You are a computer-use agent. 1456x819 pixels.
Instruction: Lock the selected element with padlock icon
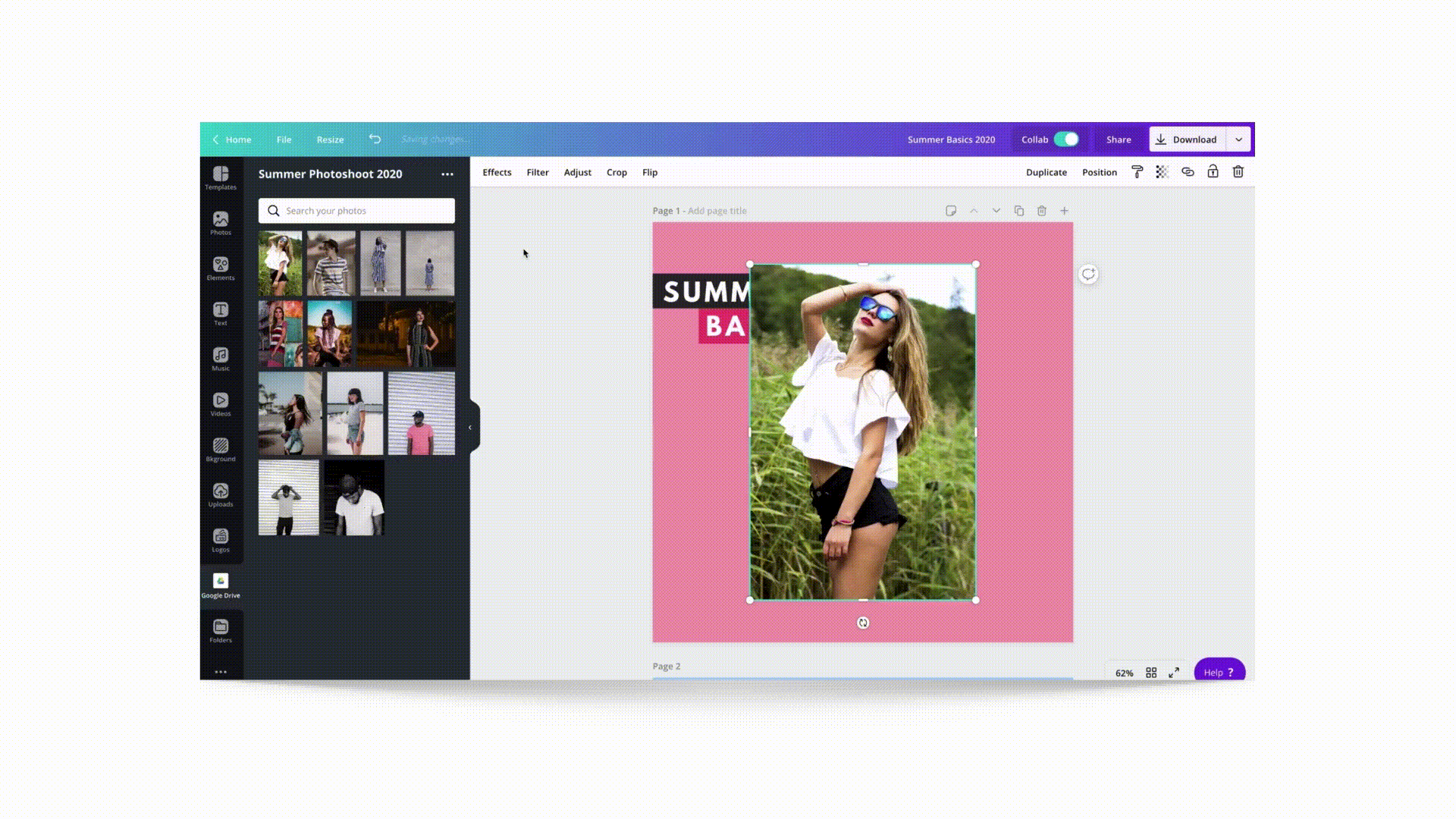(x=1213, y=172)
